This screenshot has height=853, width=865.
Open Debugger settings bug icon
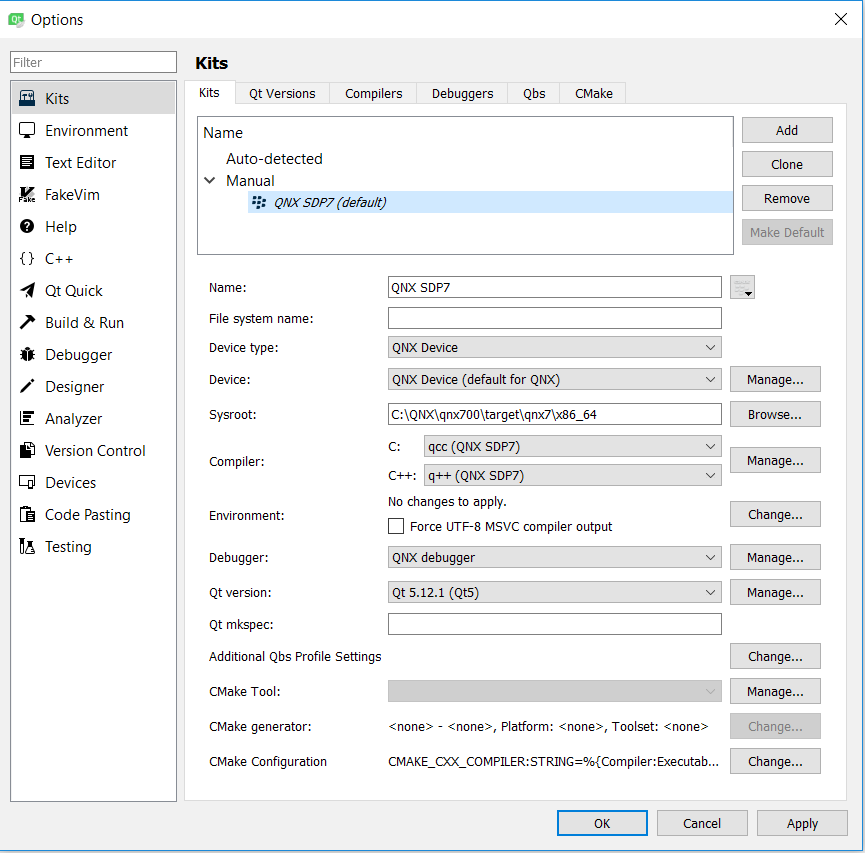(27, 354)
